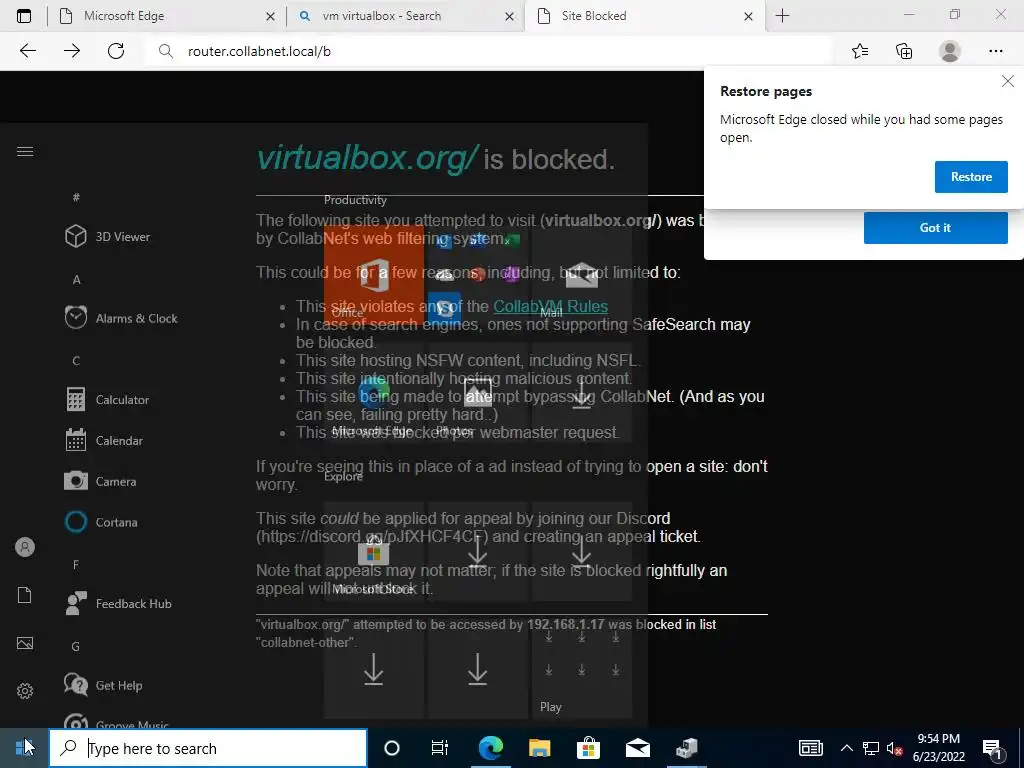The width and height of the screenshot is (1024, 768).
Task: Open the user account icon in Start sidebar
Action: 25,547
